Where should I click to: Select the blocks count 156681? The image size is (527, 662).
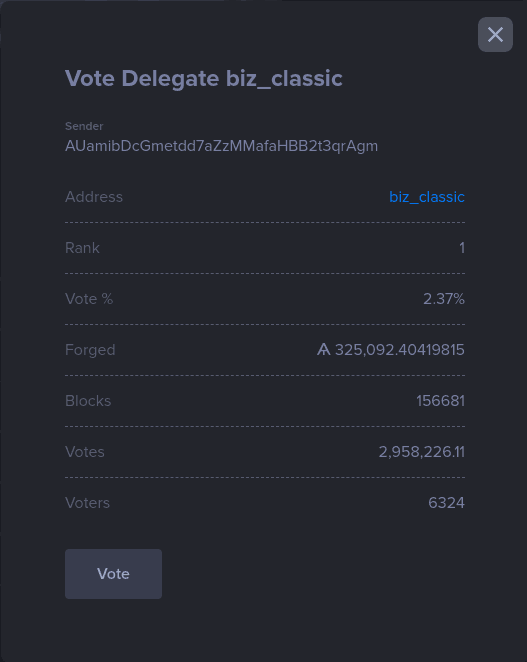click(440, 401)
